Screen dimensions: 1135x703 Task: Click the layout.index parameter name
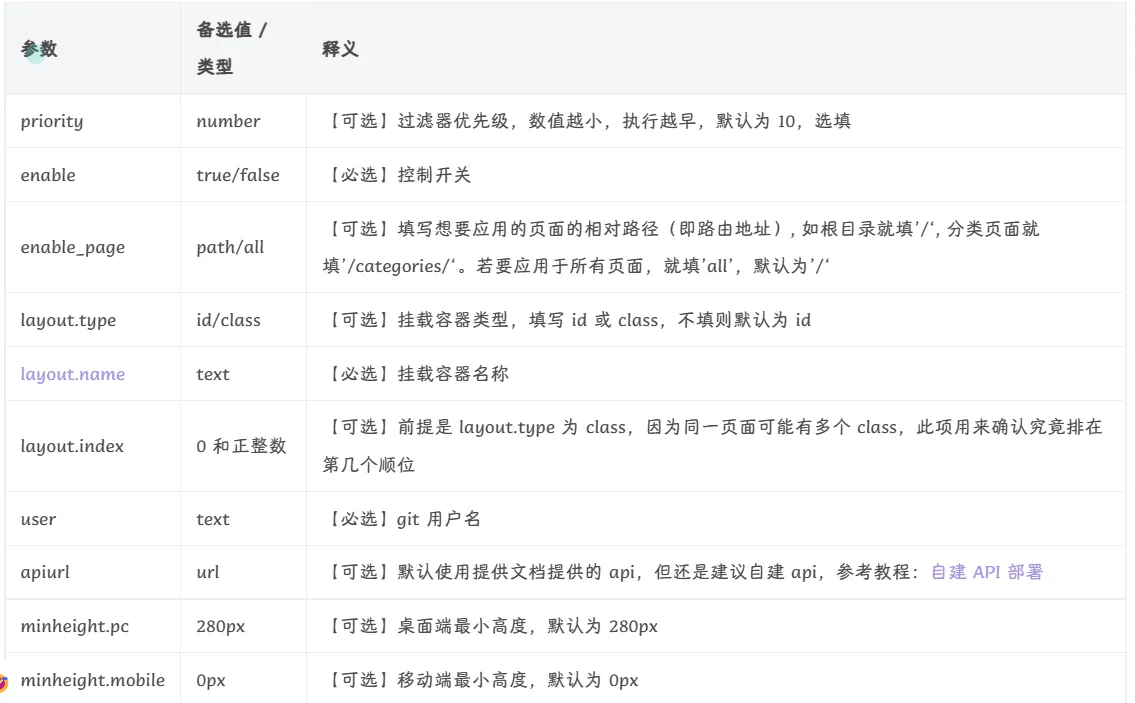tap(72, 446)
